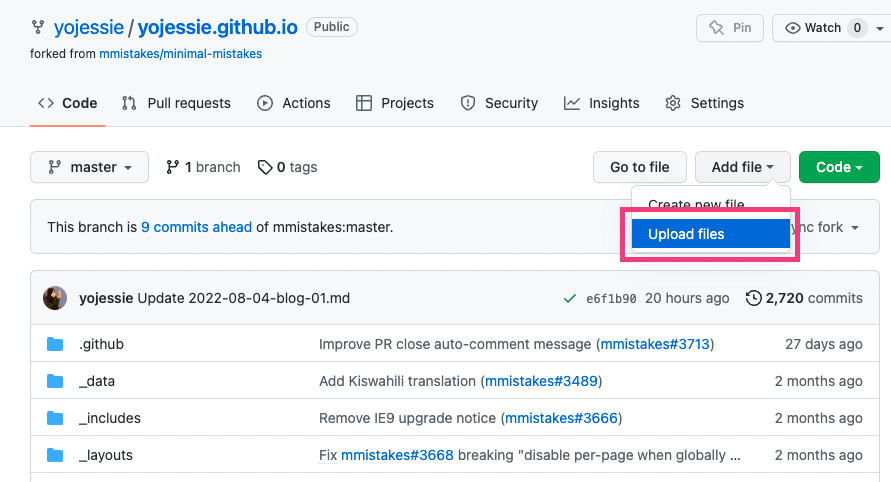
Task: Switch to the Projects tab
Action: (394, 103)
